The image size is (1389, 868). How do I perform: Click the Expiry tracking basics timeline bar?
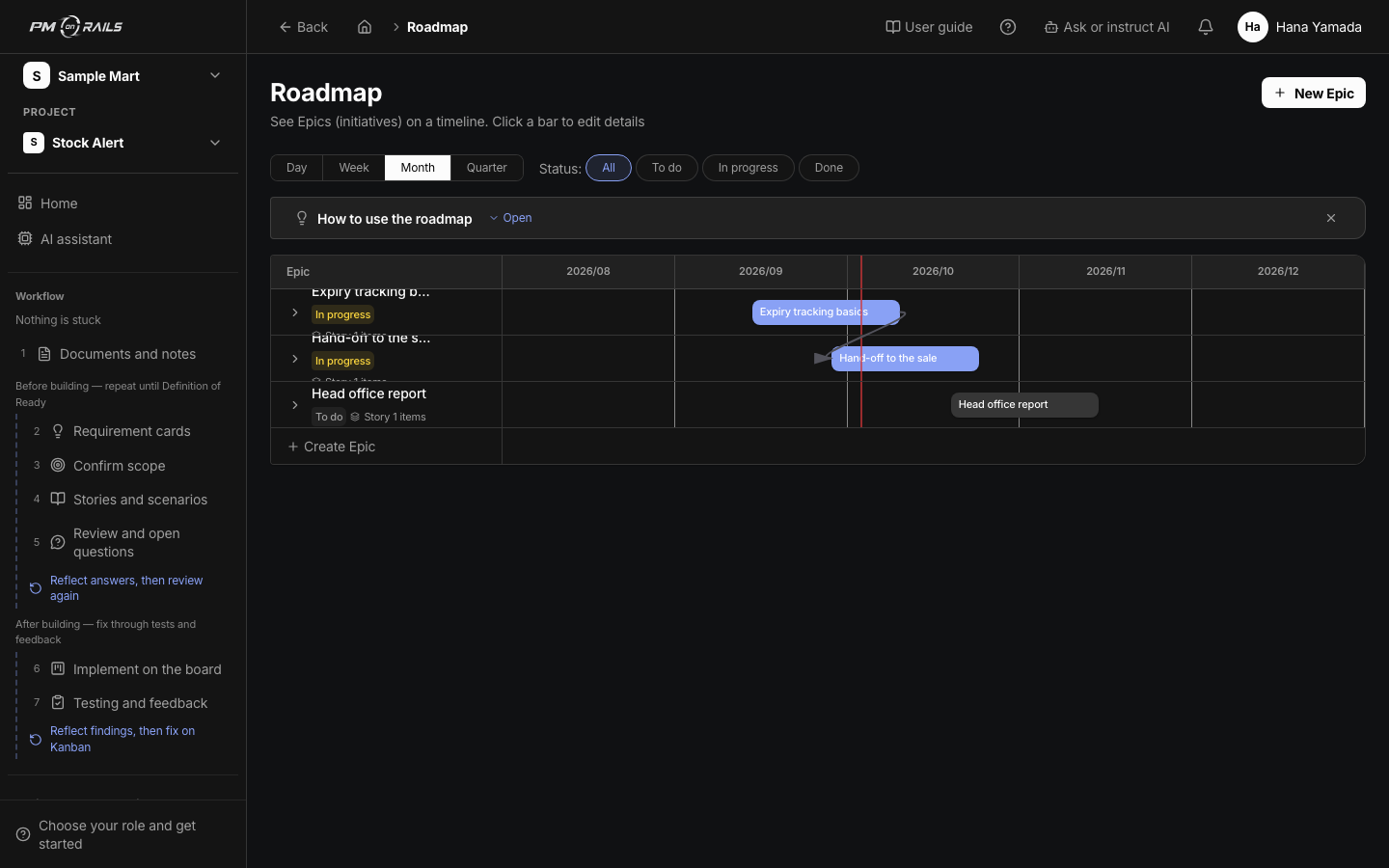click(x=826, y=312)
